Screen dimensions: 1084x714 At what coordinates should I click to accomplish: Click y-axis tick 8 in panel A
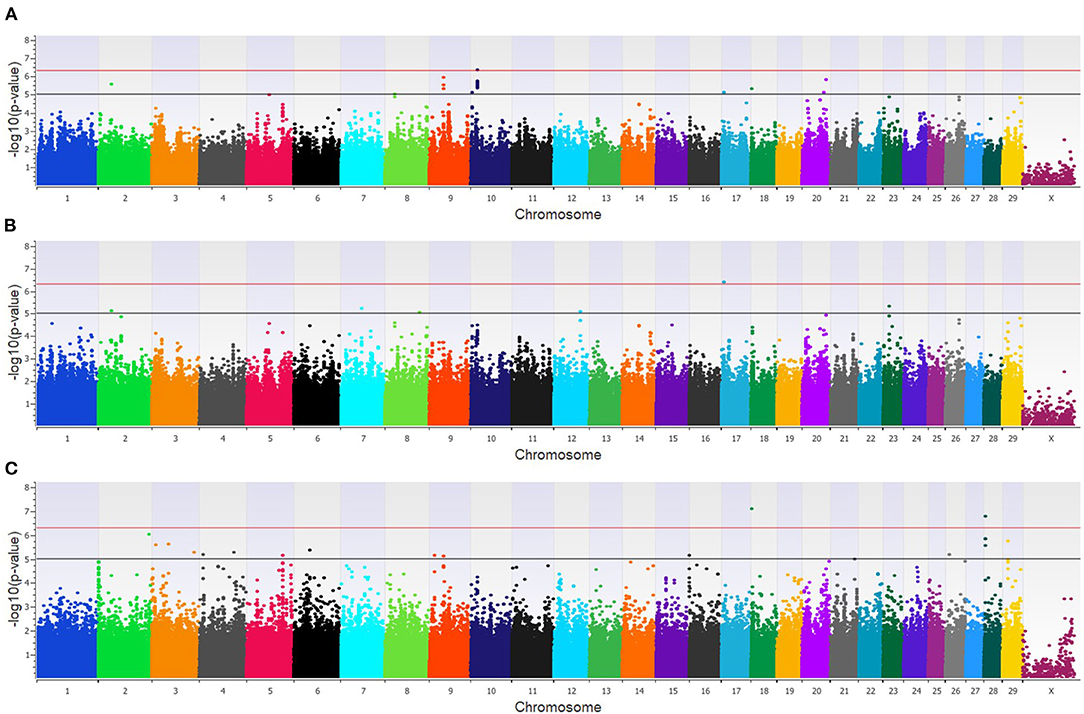click(x=28, y=41)
